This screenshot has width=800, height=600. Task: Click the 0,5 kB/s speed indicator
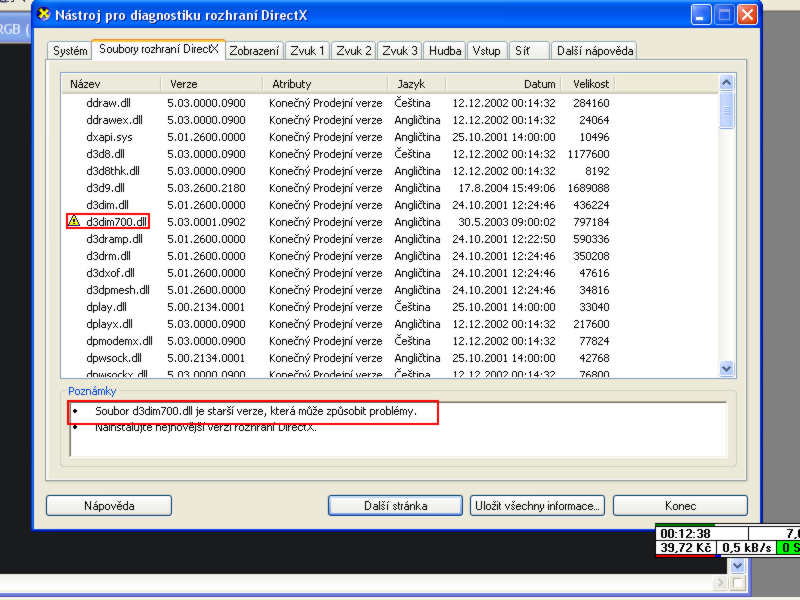click(x=746, y=547)
